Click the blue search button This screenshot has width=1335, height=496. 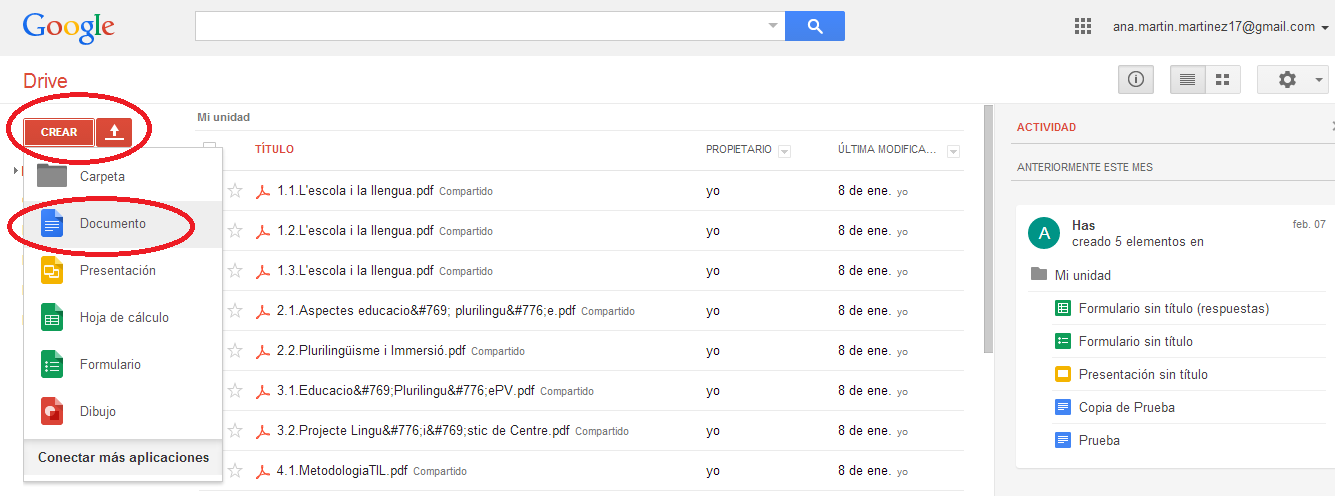click(x=815, y=26)
